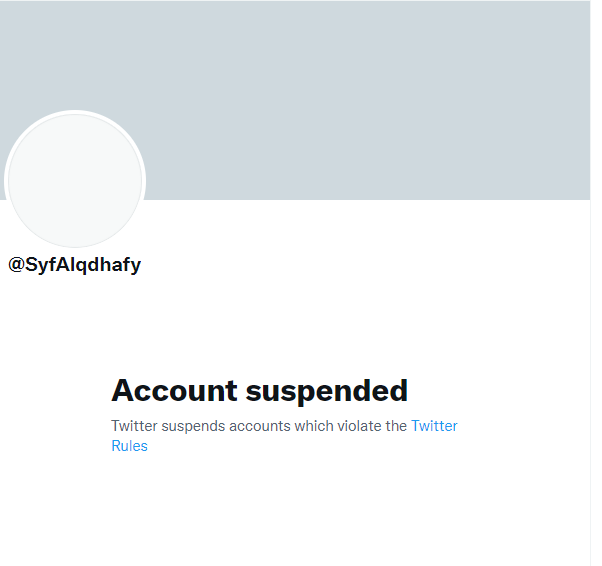Click the blue "Twitter" link text
The width and height of the screenshot is (602, 566).
[434, 426]
